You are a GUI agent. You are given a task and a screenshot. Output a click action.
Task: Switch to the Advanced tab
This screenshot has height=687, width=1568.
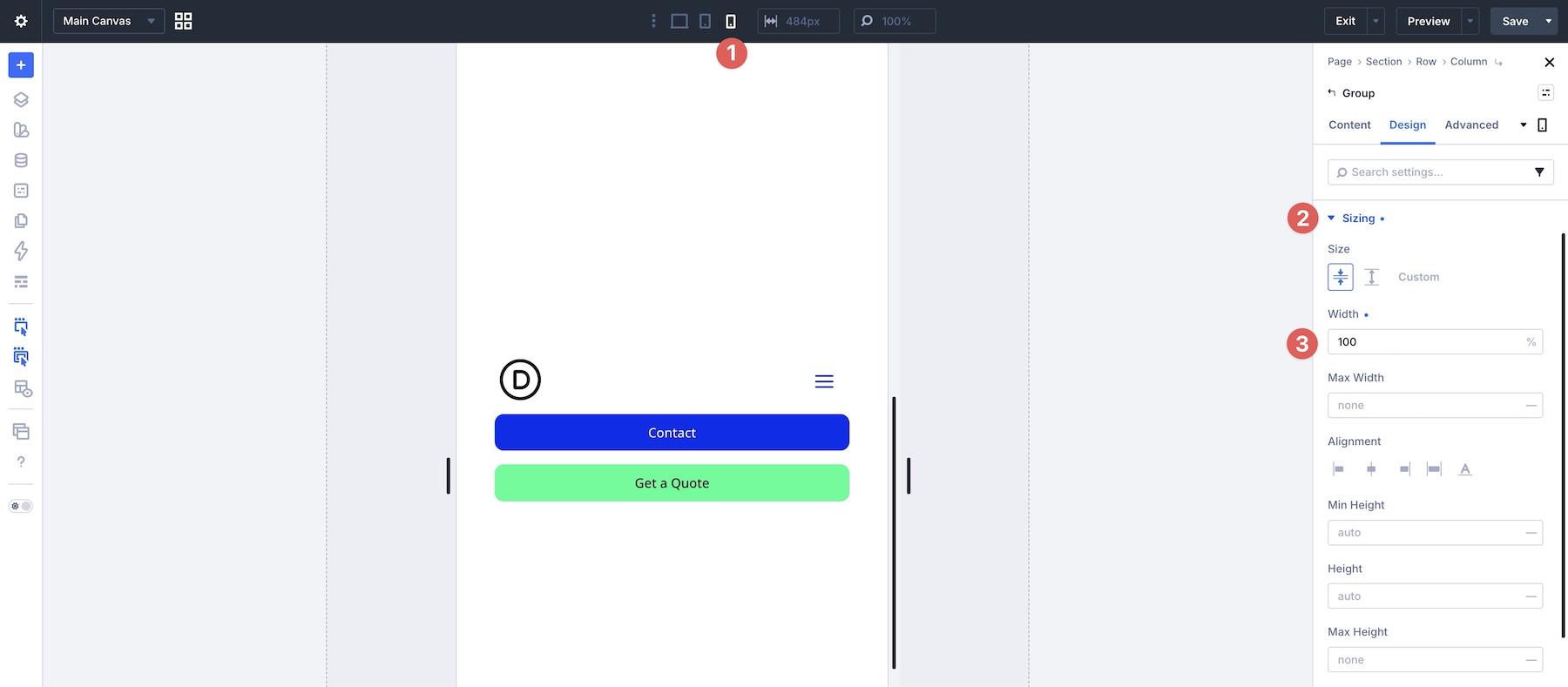1471,125
